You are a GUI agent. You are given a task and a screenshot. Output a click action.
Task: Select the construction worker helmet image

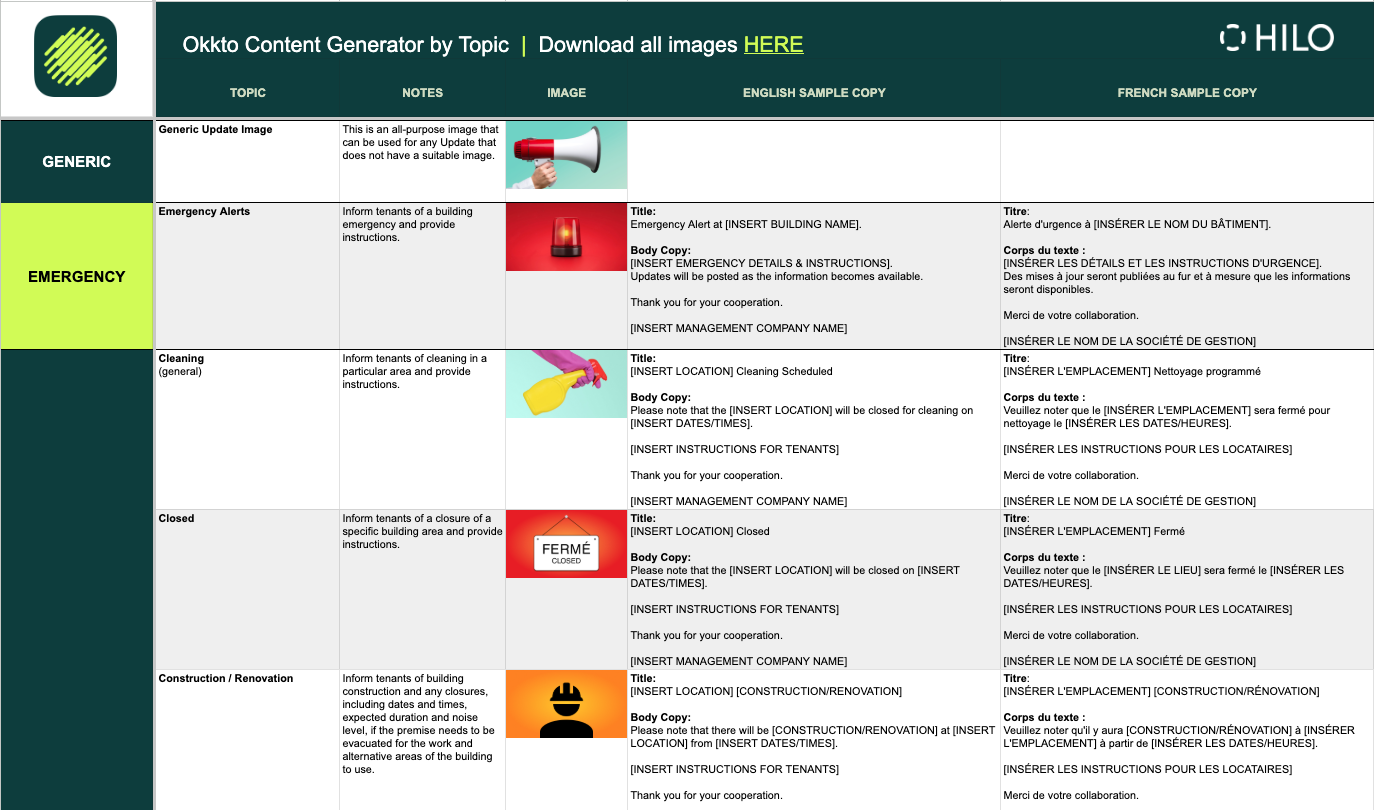pos(566,704)
